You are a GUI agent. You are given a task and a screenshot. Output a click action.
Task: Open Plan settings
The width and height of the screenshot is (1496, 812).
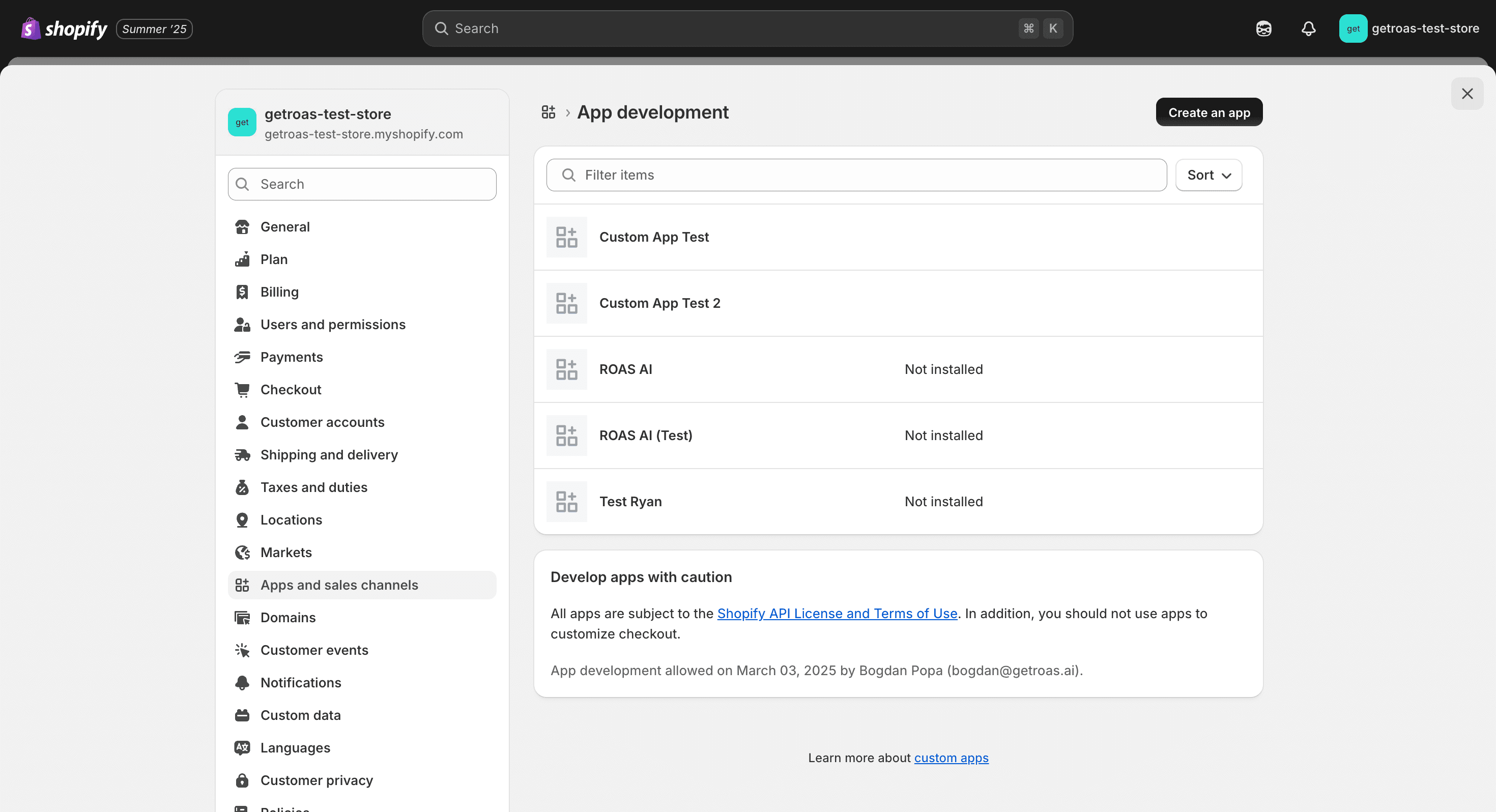point(362,259)
